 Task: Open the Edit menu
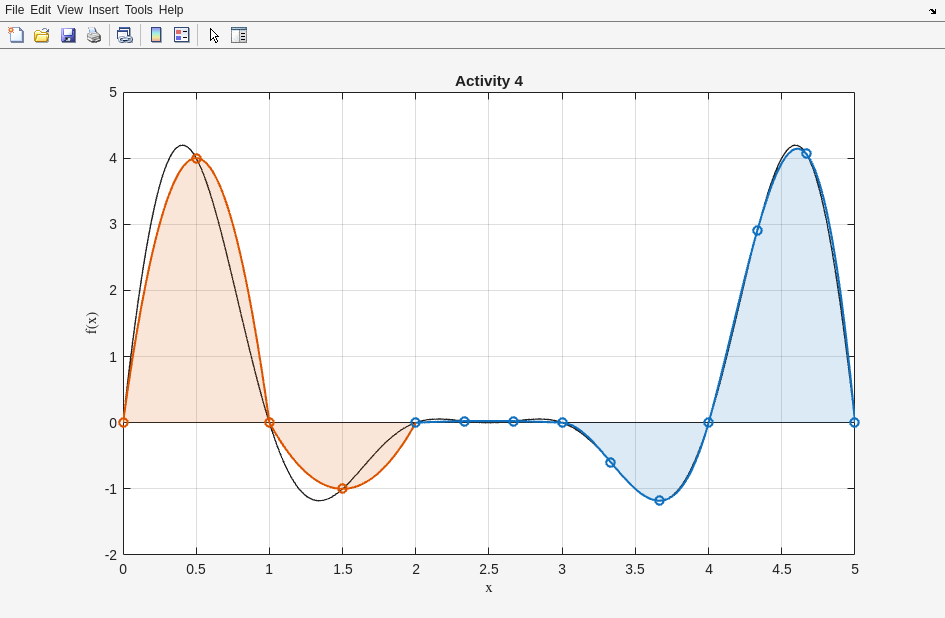point(40,10)
